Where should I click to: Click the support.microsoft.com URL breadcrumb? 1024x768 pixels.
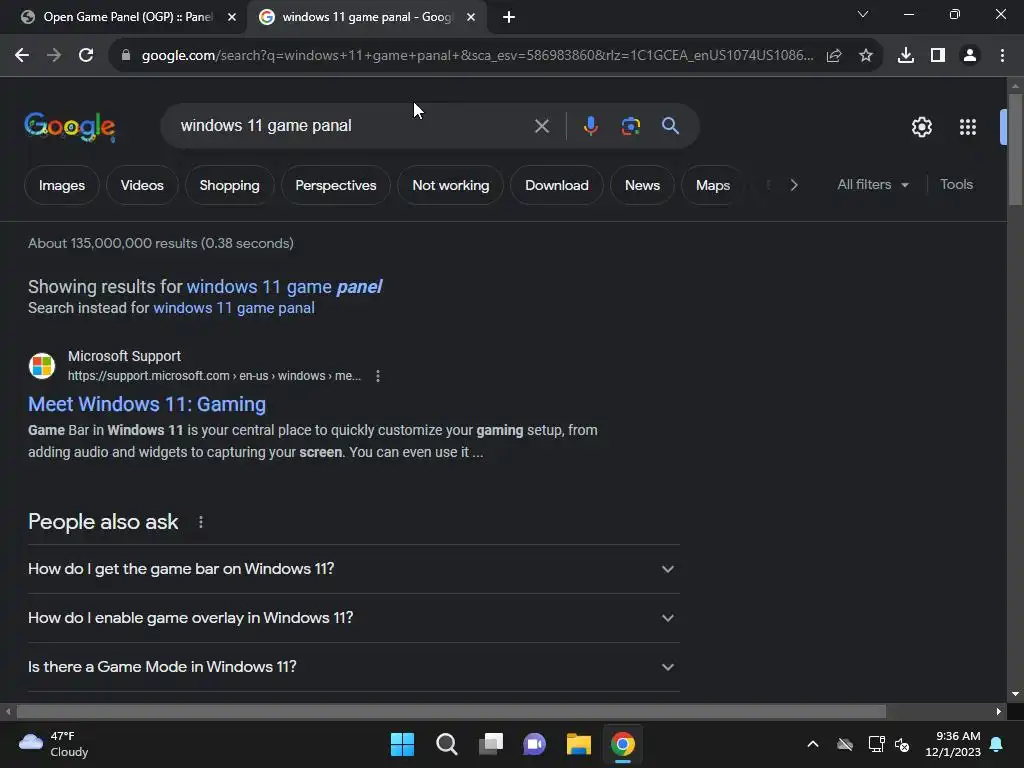pos(214,376)
